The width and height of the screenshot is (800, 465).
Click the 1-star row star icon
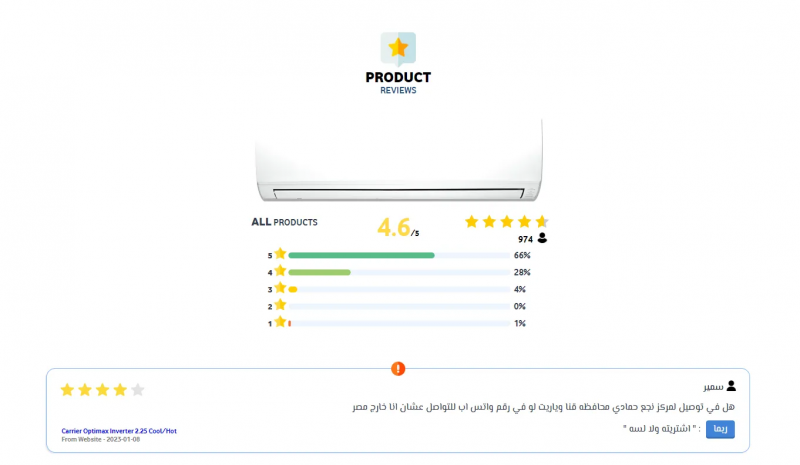point(280,322)
